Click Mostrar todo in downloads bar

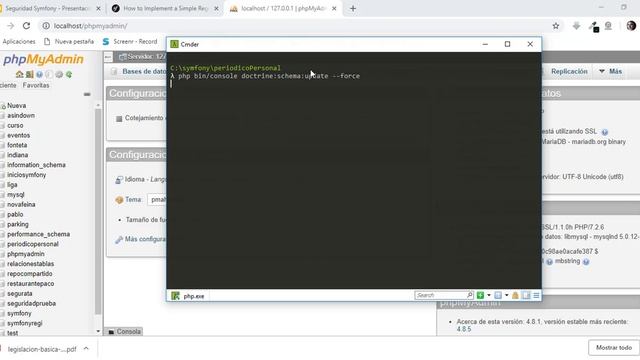[x=613, y=348]
